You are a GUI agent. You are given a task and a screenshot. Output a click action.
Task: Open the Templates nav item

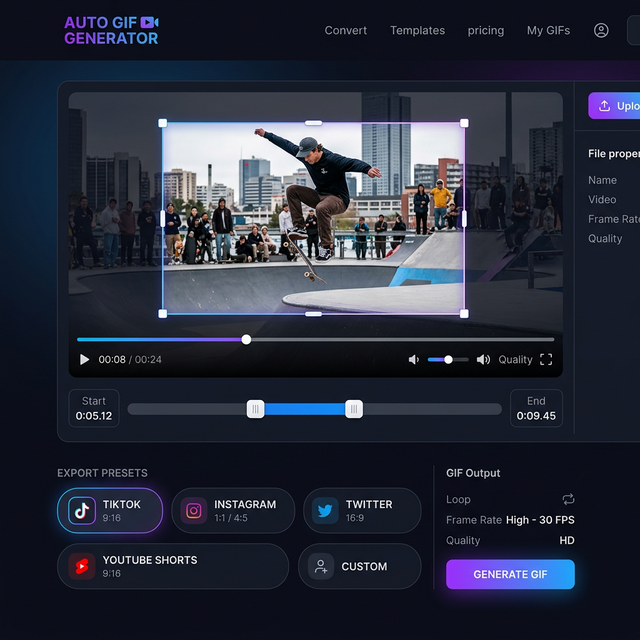pyautogui.click(x=417, y=31)
